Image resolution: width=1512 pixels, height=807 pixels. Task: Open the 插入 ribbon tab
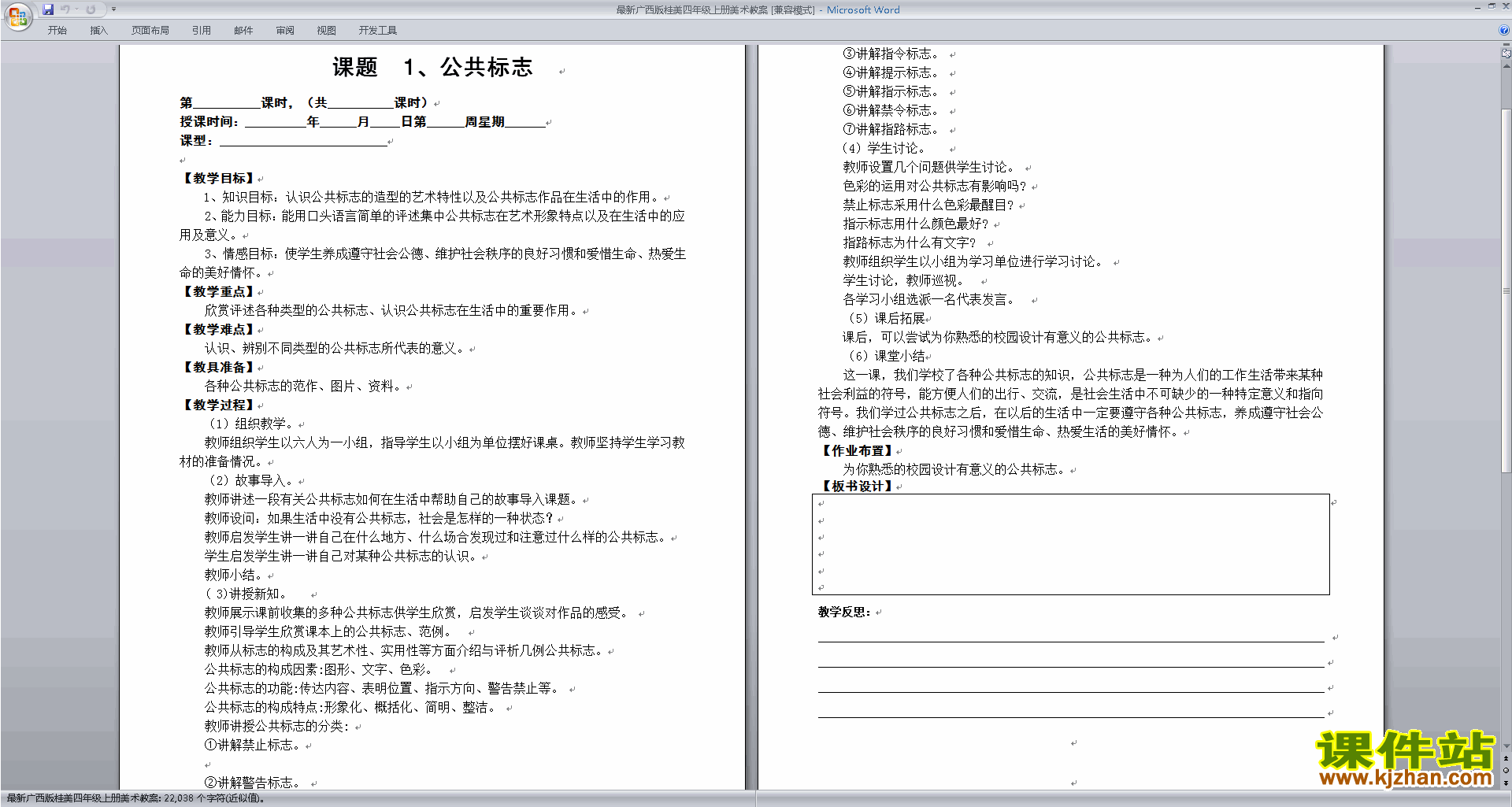[x=98, y=31]
